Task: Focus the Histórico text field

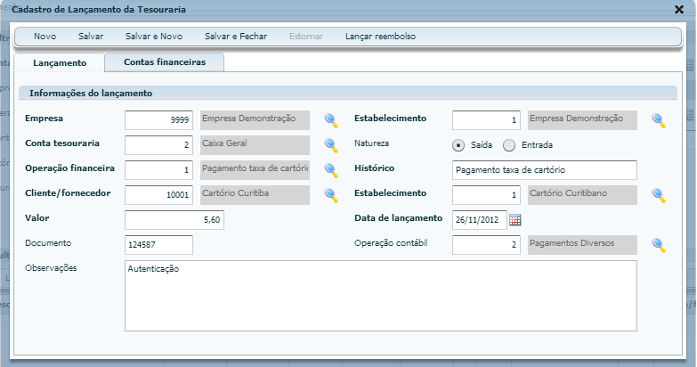Action: point(544,170)
